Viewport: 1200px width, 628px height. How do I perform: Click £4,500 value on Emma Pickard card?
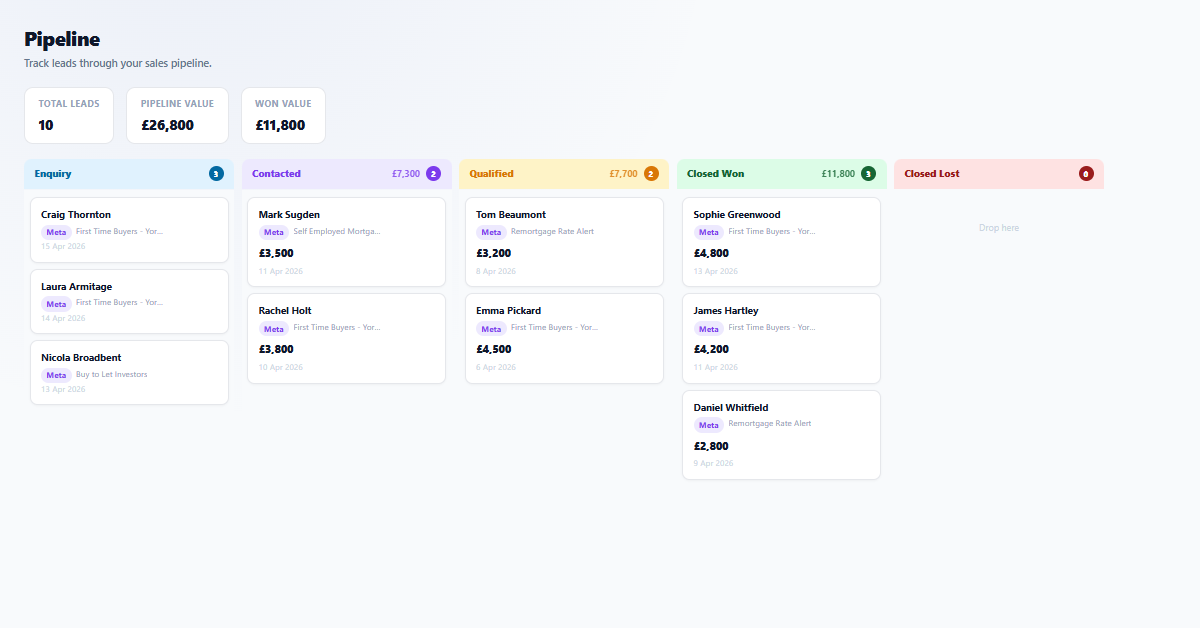coord(494,349)
